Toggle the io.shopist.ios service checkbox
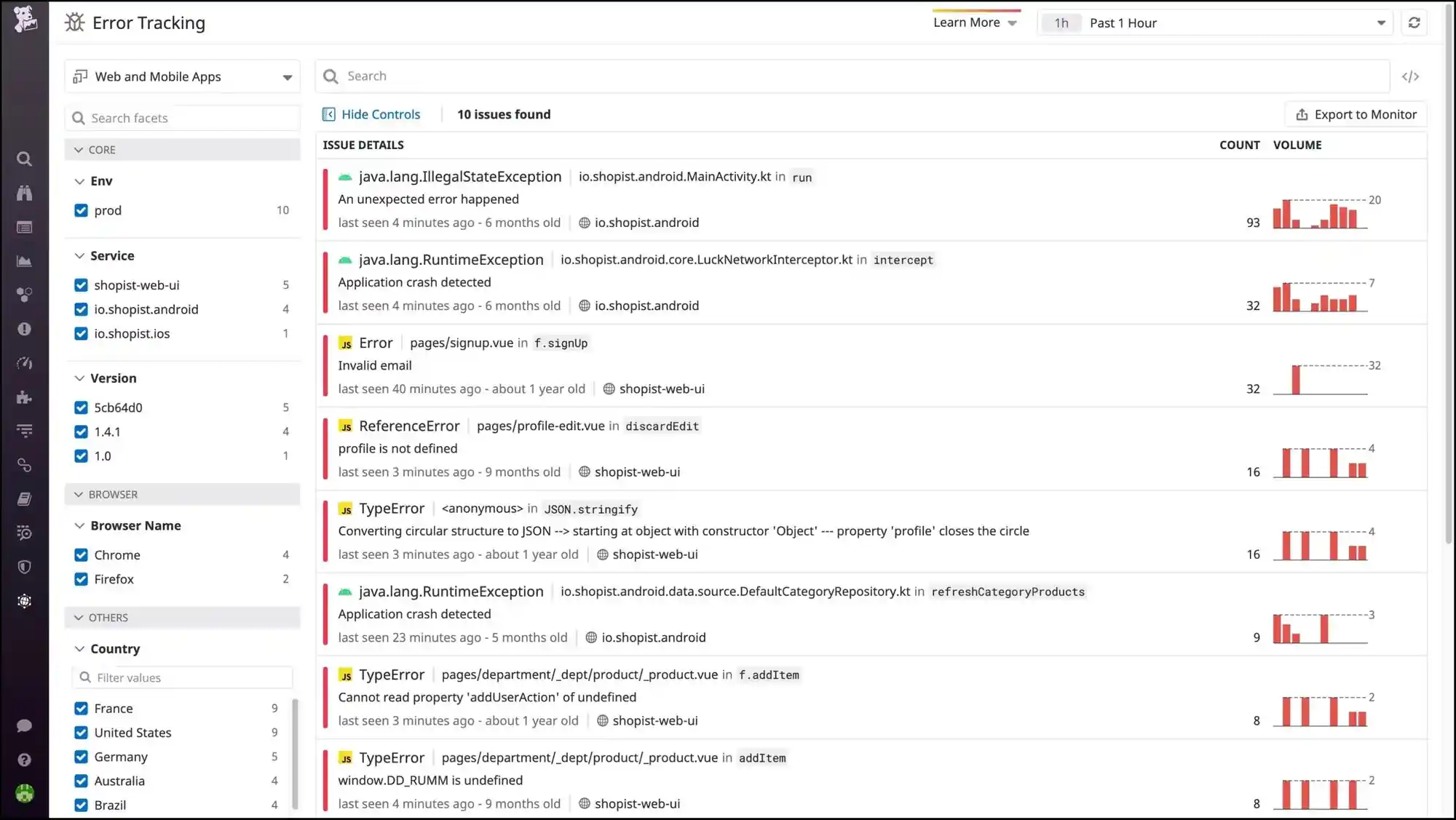1456x820 pixels. [x=81, y=333]
